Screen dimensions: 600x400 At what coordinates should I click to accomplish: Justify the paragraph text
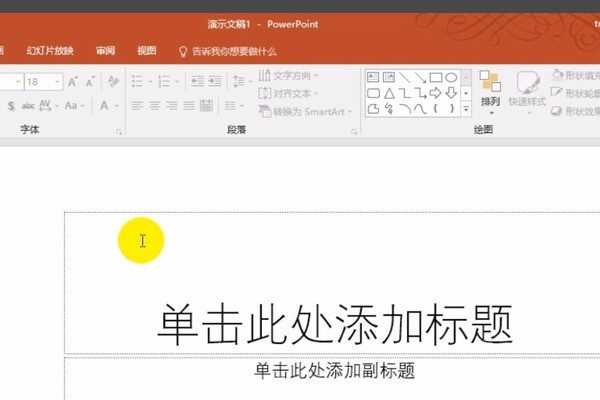click(189, 106)
